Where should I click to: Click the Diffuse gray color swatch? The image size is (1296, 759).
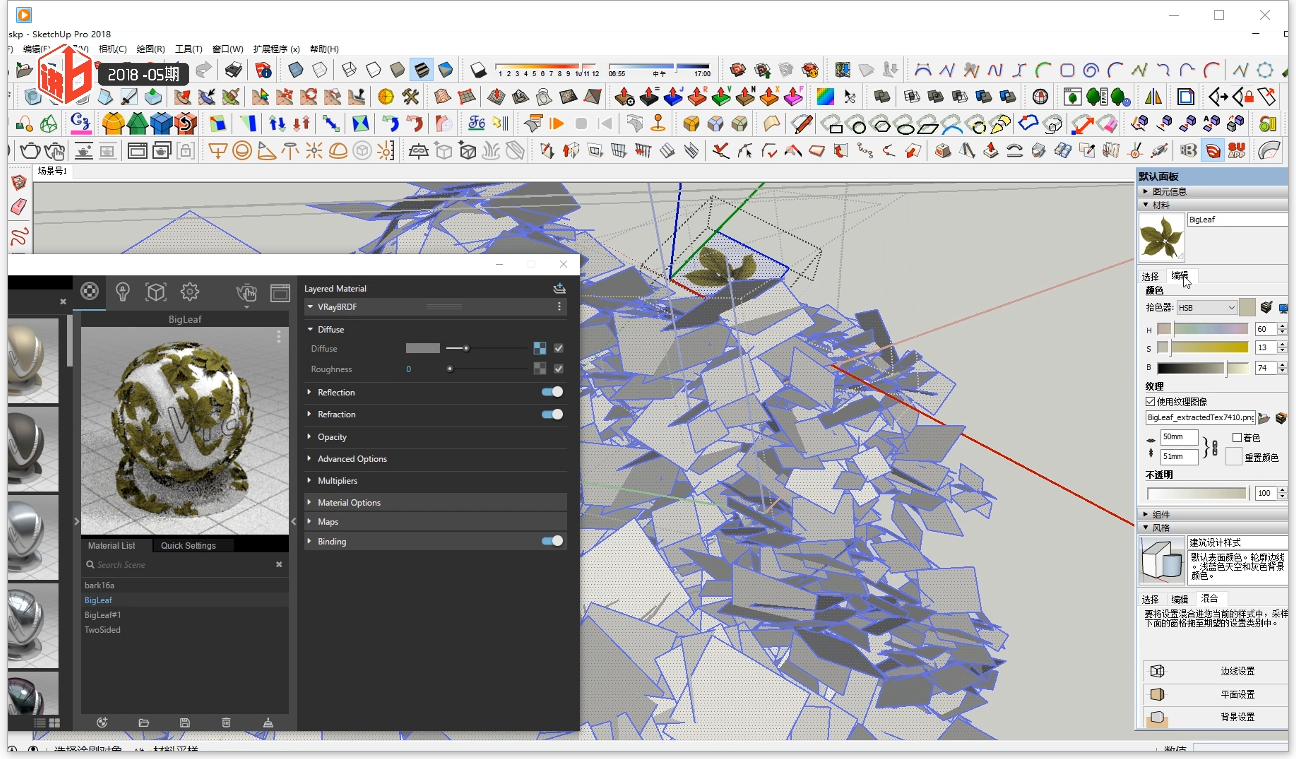pos(422,348)
